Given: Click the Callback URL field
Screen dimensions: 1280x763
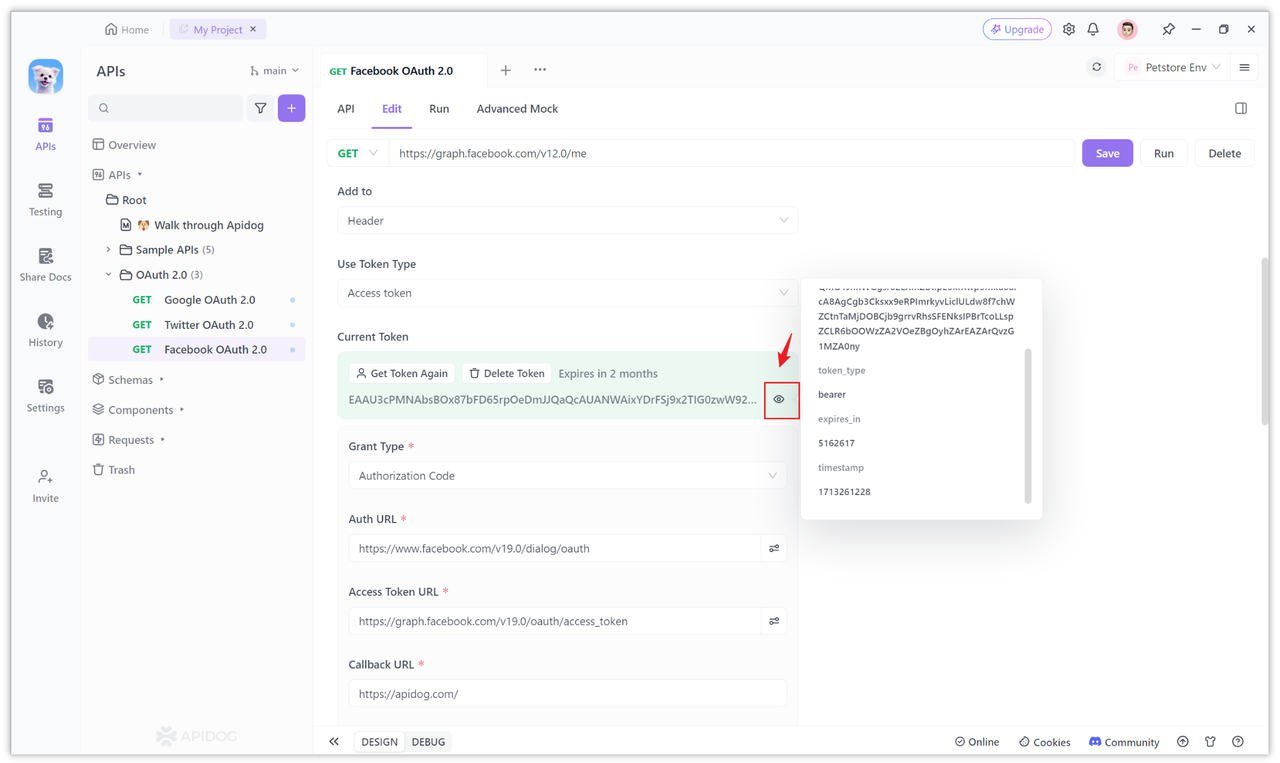Looking at the screenshot, I should [x=567, y=693].
